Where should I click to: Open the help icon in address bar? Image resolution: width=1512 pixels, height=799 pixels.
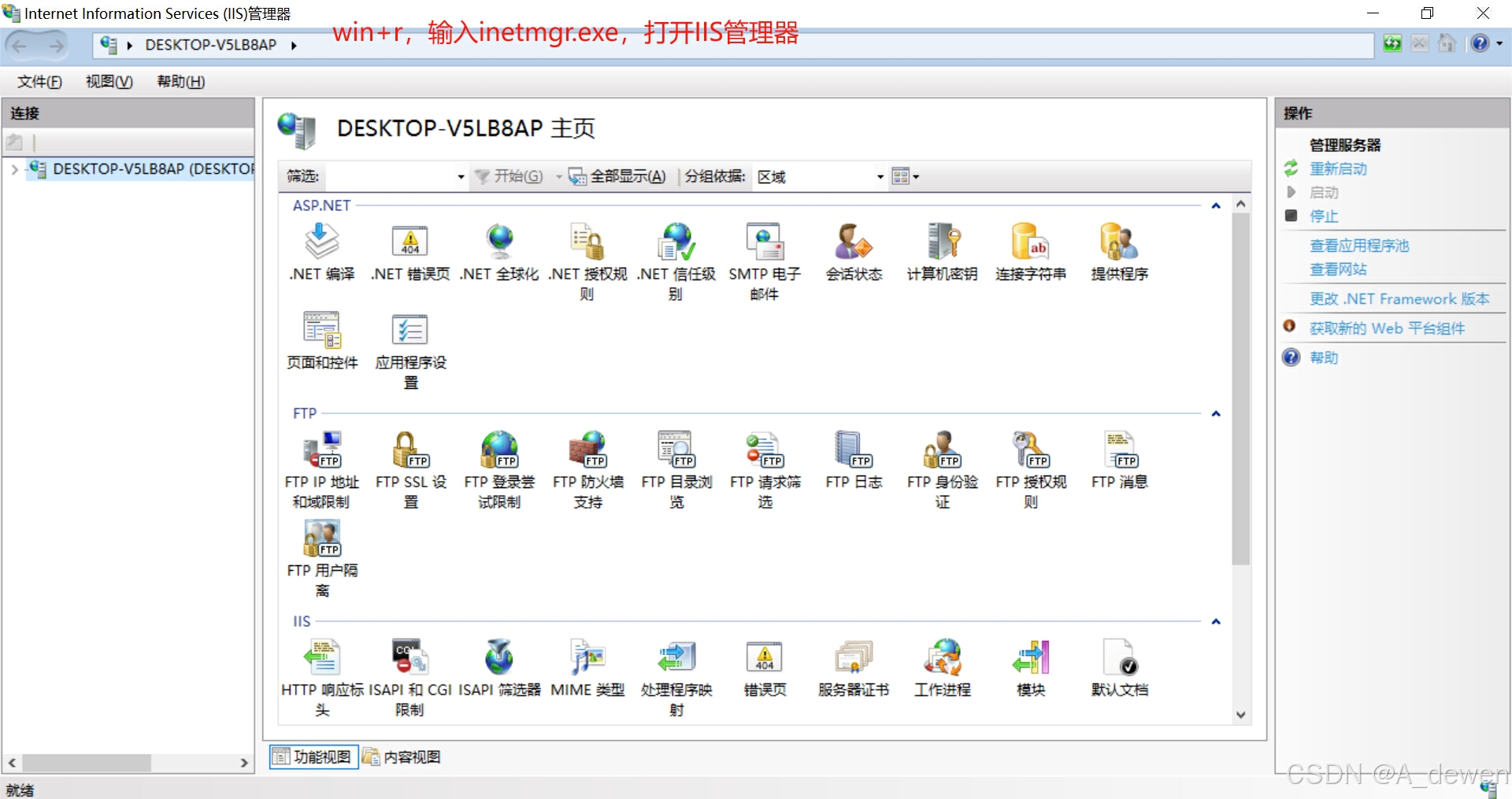coord(1480,43)
